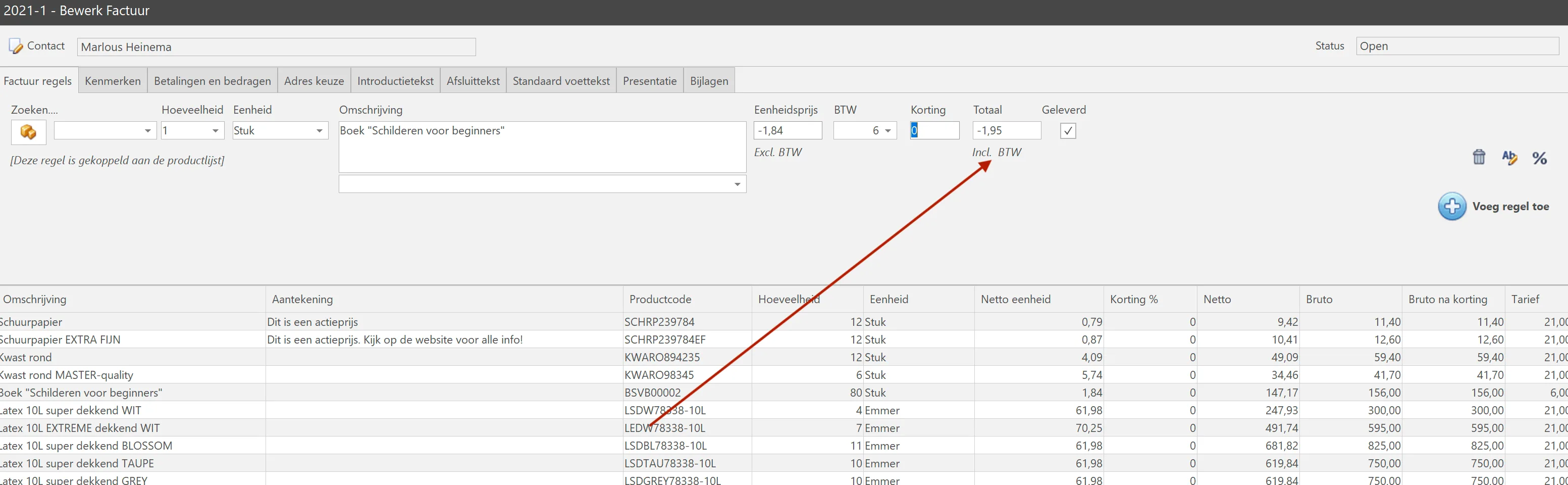Go to the Adres keuze tab
Screen dimensions: 1568x485
314,81
